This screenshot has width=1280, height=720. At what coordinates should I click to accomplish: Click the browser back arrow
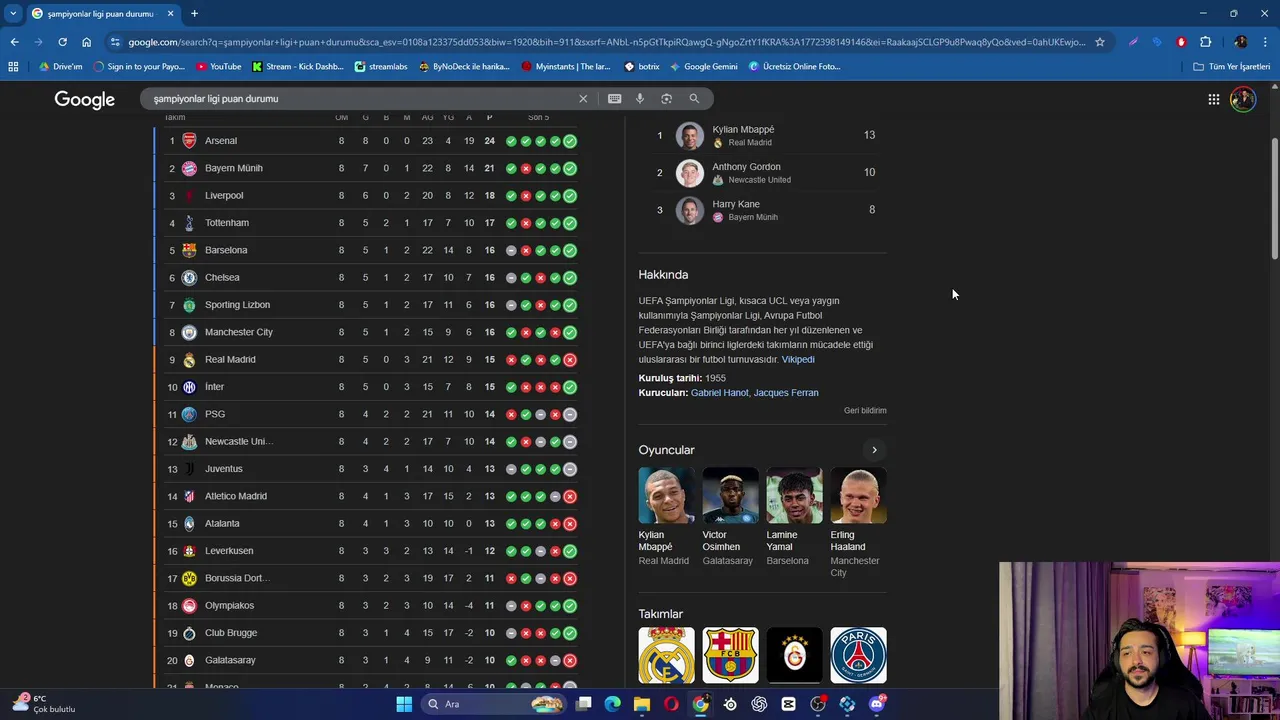click(14, 42)
